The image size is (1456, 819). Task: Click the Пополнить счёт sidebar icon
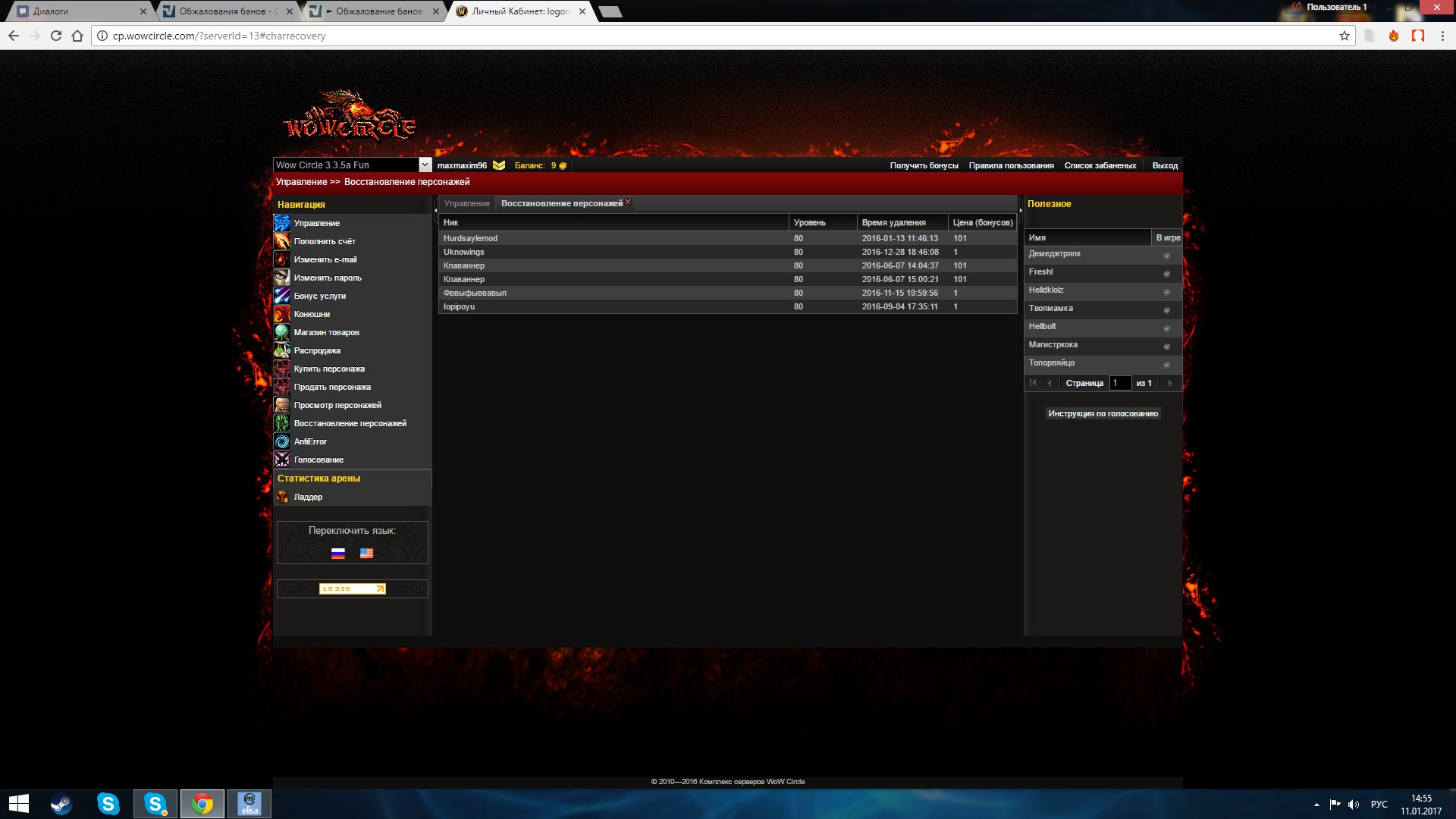point(281,241)
